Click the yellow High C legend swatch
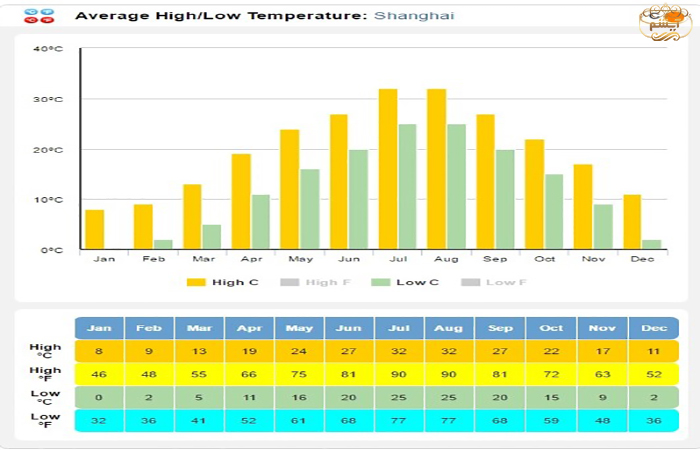 pos(195,282)
